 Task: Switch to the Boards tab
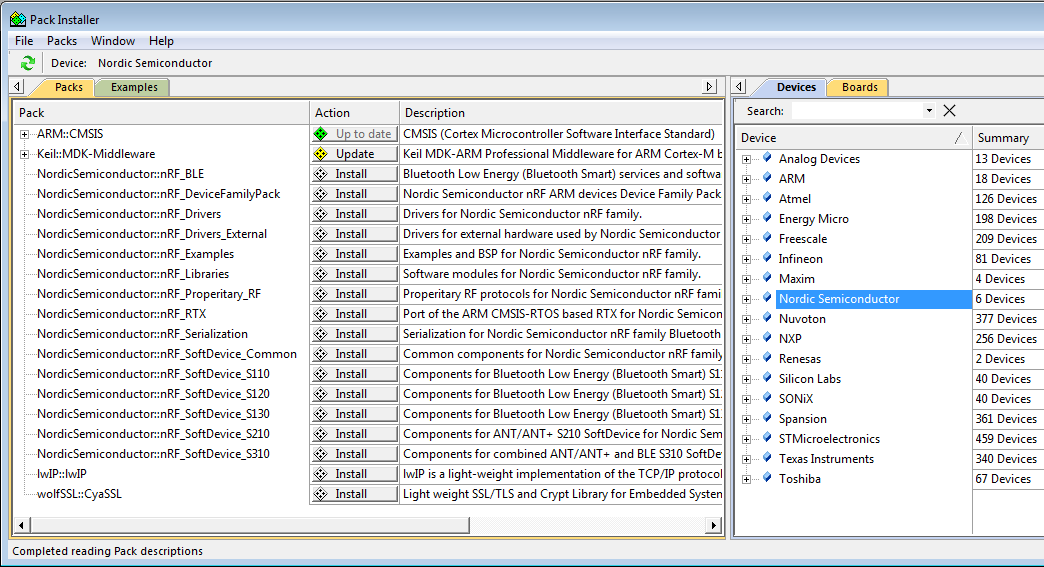(860, 87)
